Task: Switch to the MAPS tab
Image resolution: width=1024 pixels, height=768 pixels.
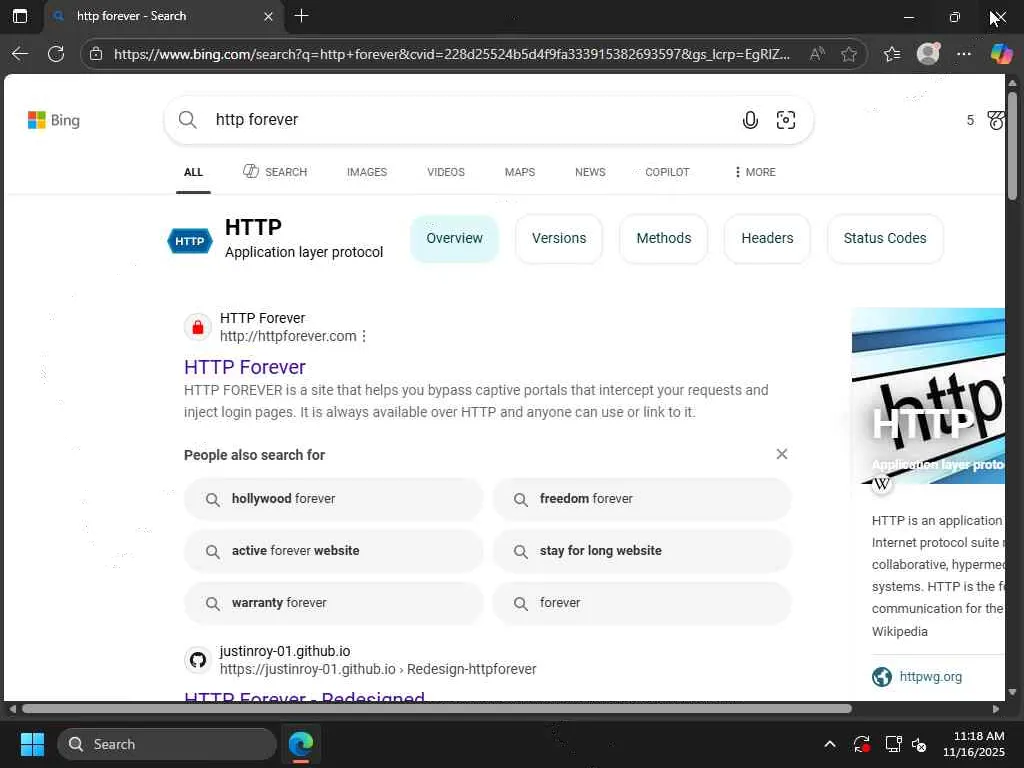Action: (520, 172)
